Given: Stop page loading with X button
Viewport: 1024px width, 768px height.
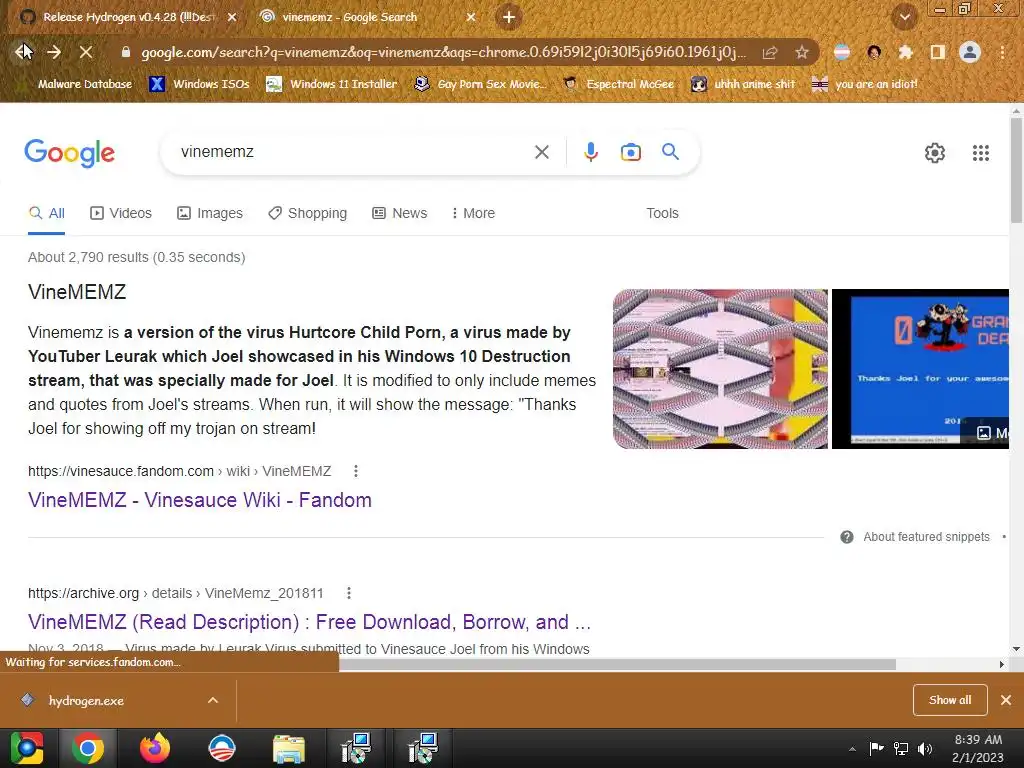Looking at the screenshot, I should coord(86,52).
